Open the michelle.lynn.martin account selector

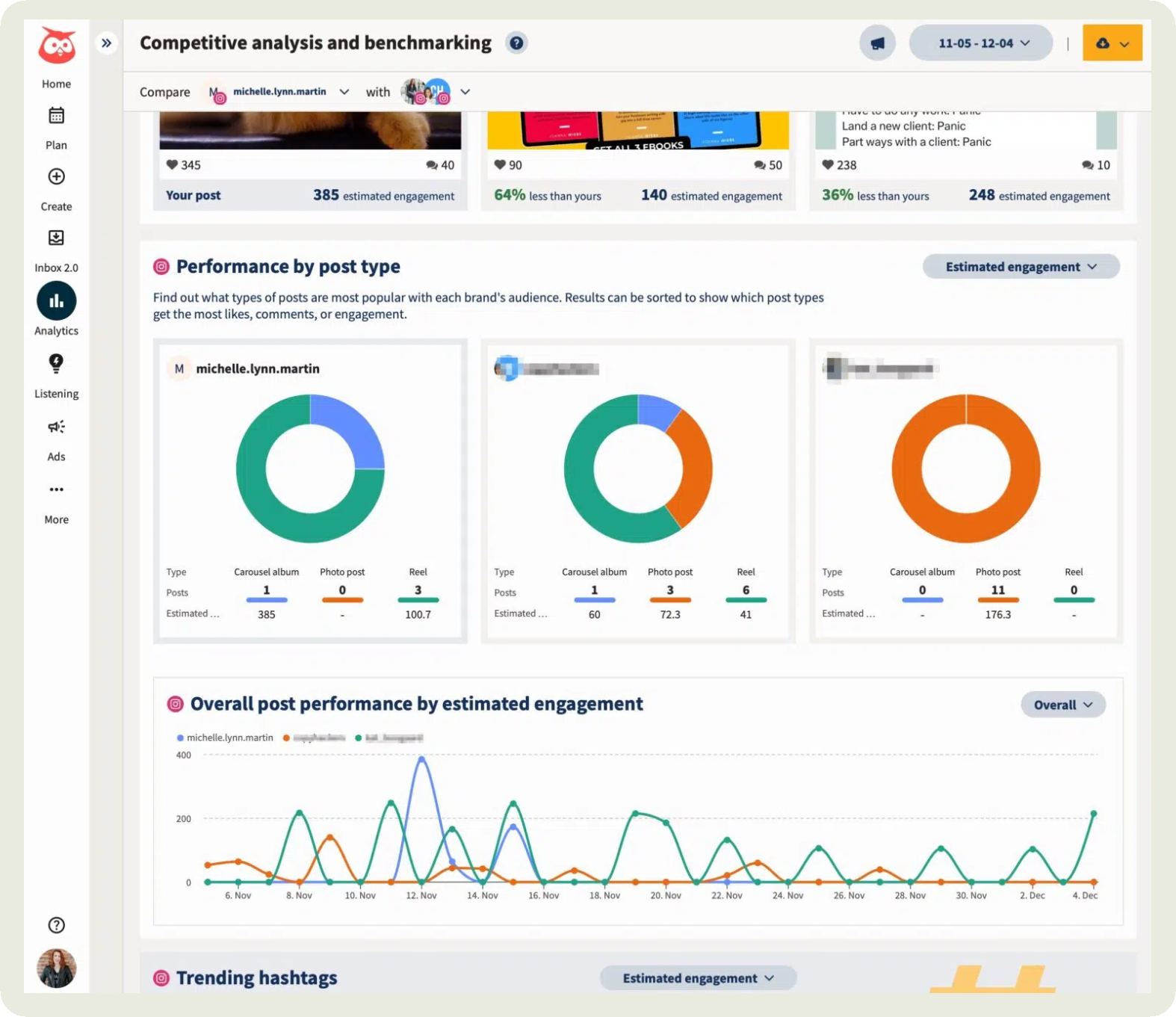pos(280,92)
